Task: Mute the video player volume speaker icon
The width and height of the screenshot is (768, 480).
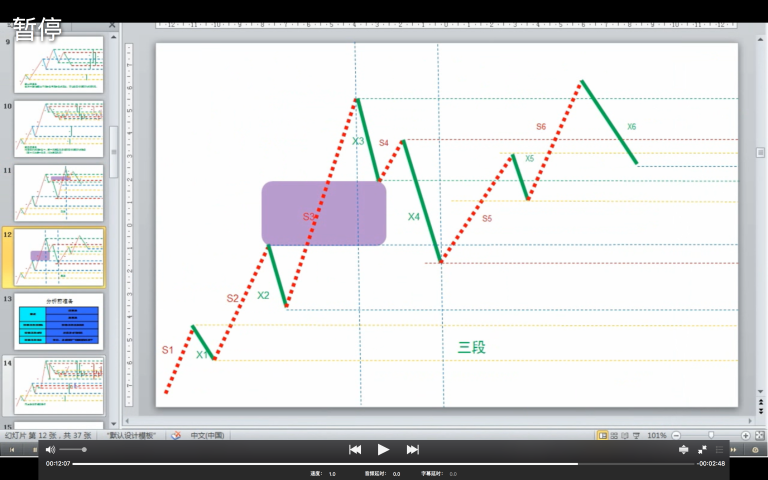Action: point(50,450)
